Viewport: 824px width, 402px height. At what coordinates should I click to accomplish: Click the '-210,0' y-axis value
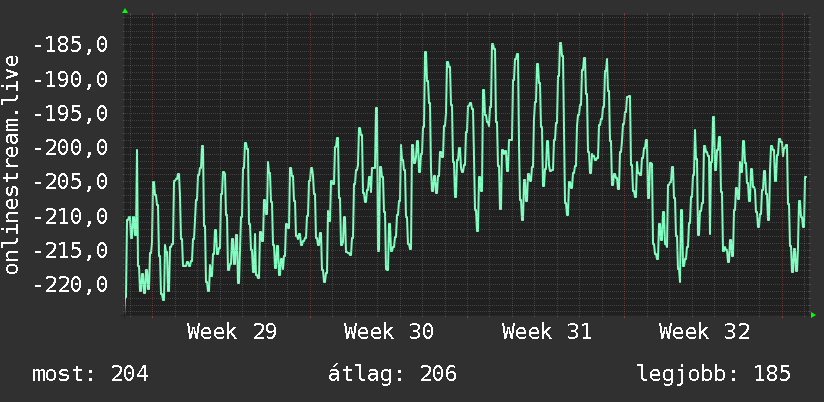pyautogui.click(x=70, y=217)
